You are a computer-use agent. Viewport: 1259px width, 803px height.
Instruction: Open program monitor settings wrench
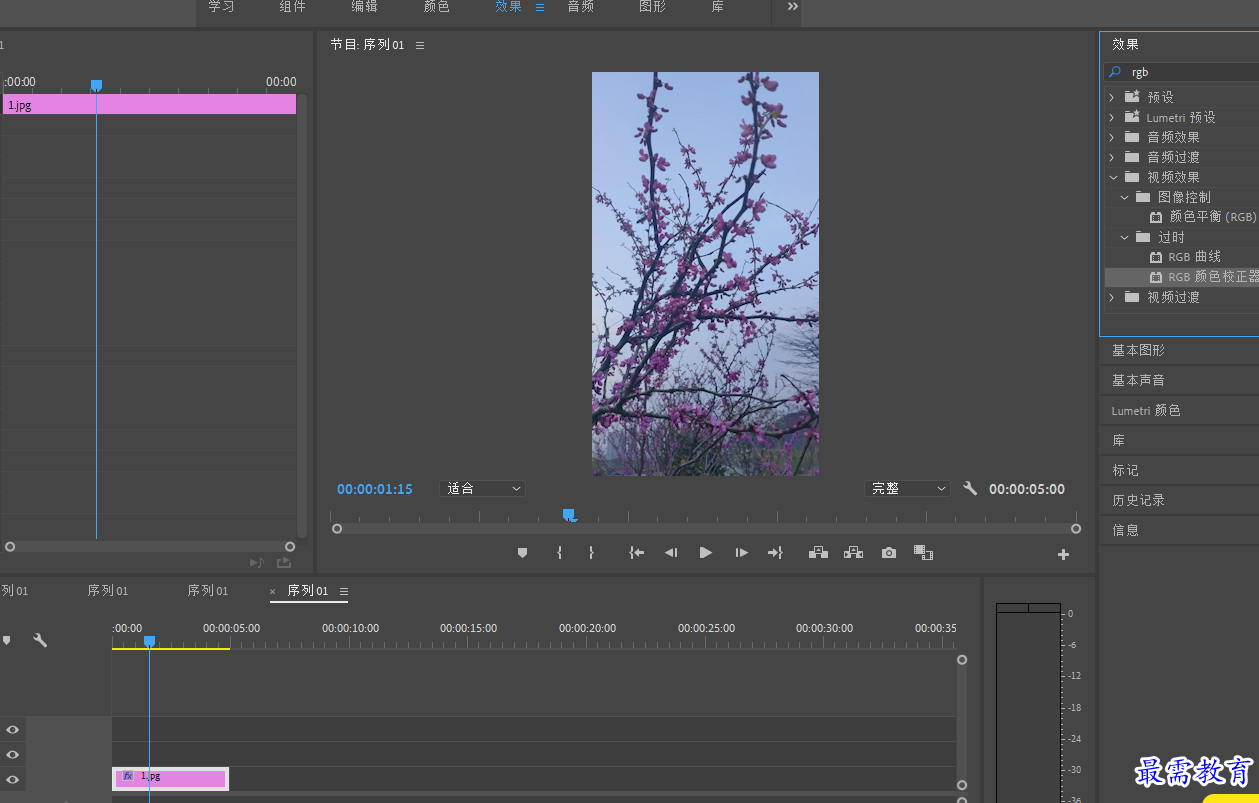pos(970,489)
